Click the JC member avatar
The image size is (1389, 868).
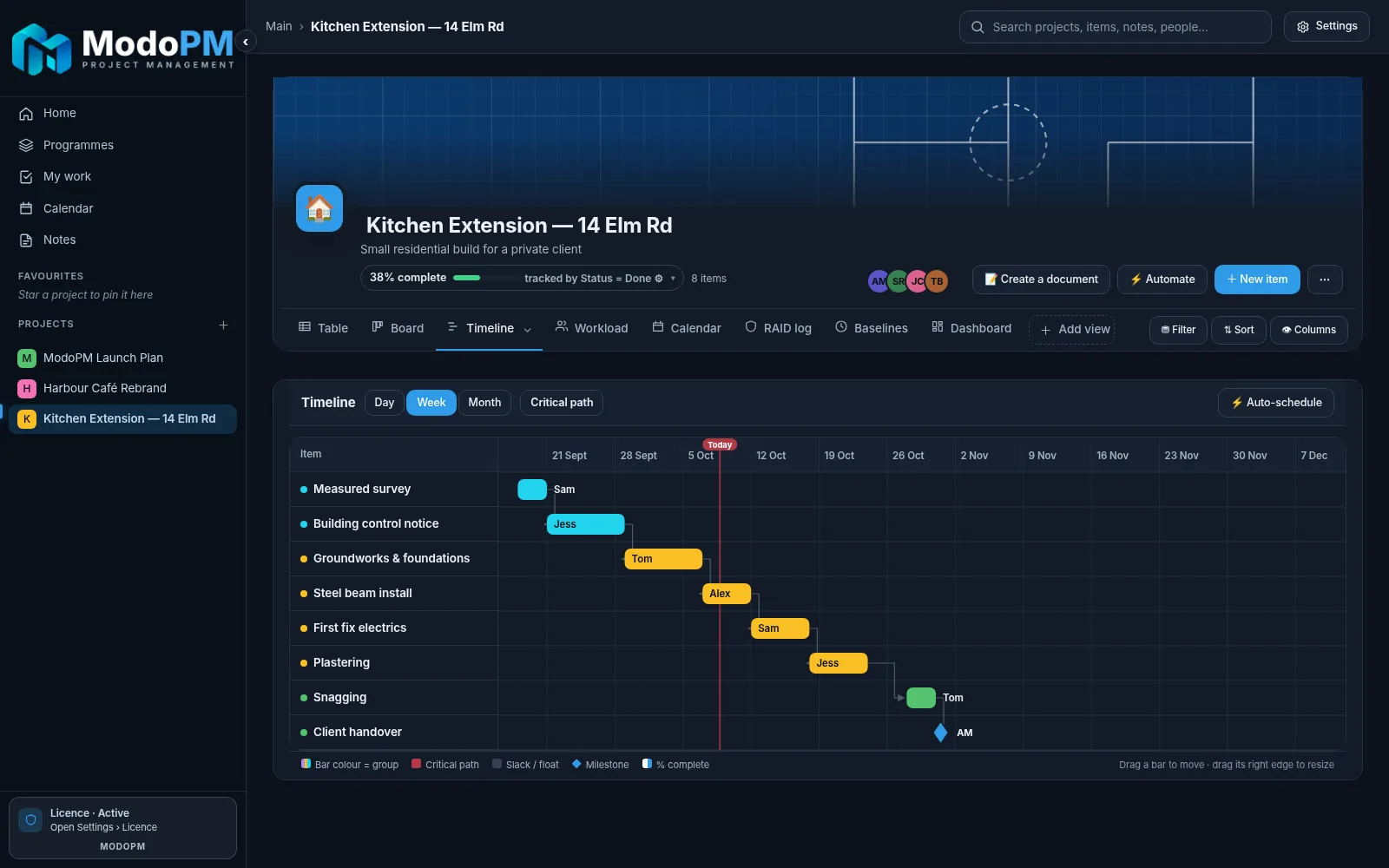(918, 281)
